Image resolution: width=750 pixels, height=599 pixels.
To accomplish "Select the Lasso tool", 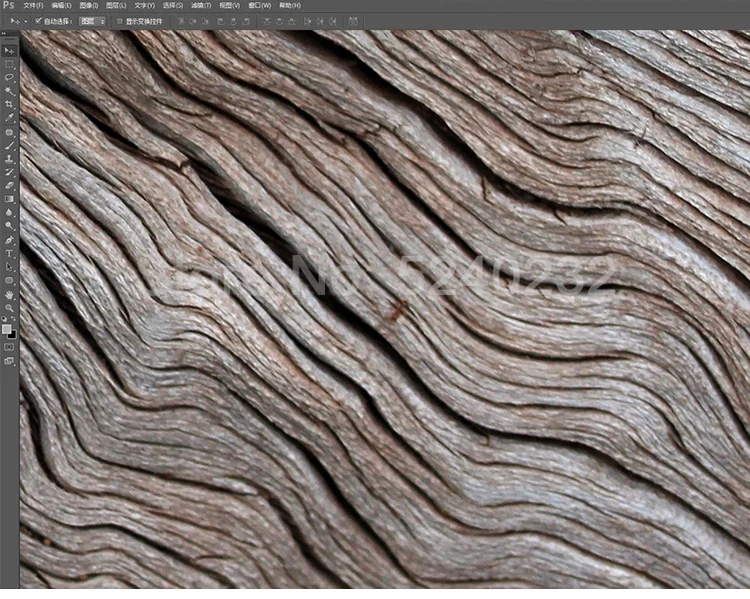I will pos(9,78).
